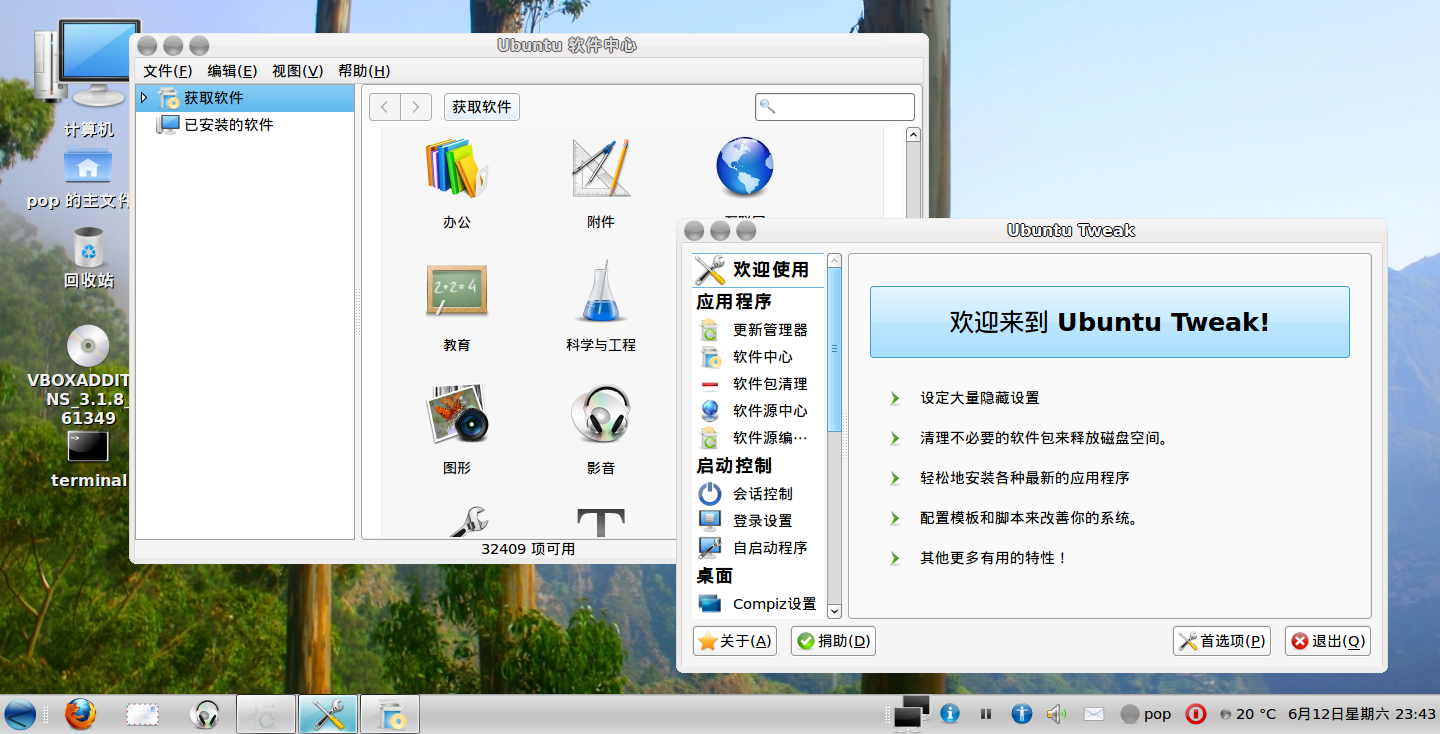The height and width of the screenshot is (734, 1440).
Task: Open the 科学与工程 flask icon
Action: (x=601, y=291)
